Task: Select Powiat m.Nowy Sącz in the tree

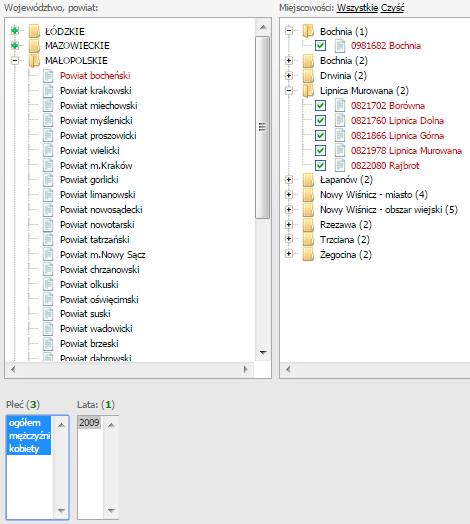Action: [x=103, y=255]
